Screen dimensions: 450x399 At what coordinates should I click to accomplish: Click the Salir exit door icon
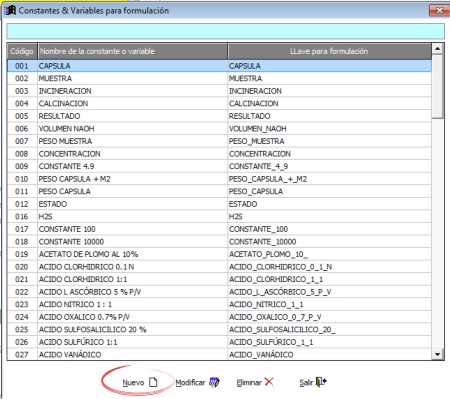click(x=321, y=382)
